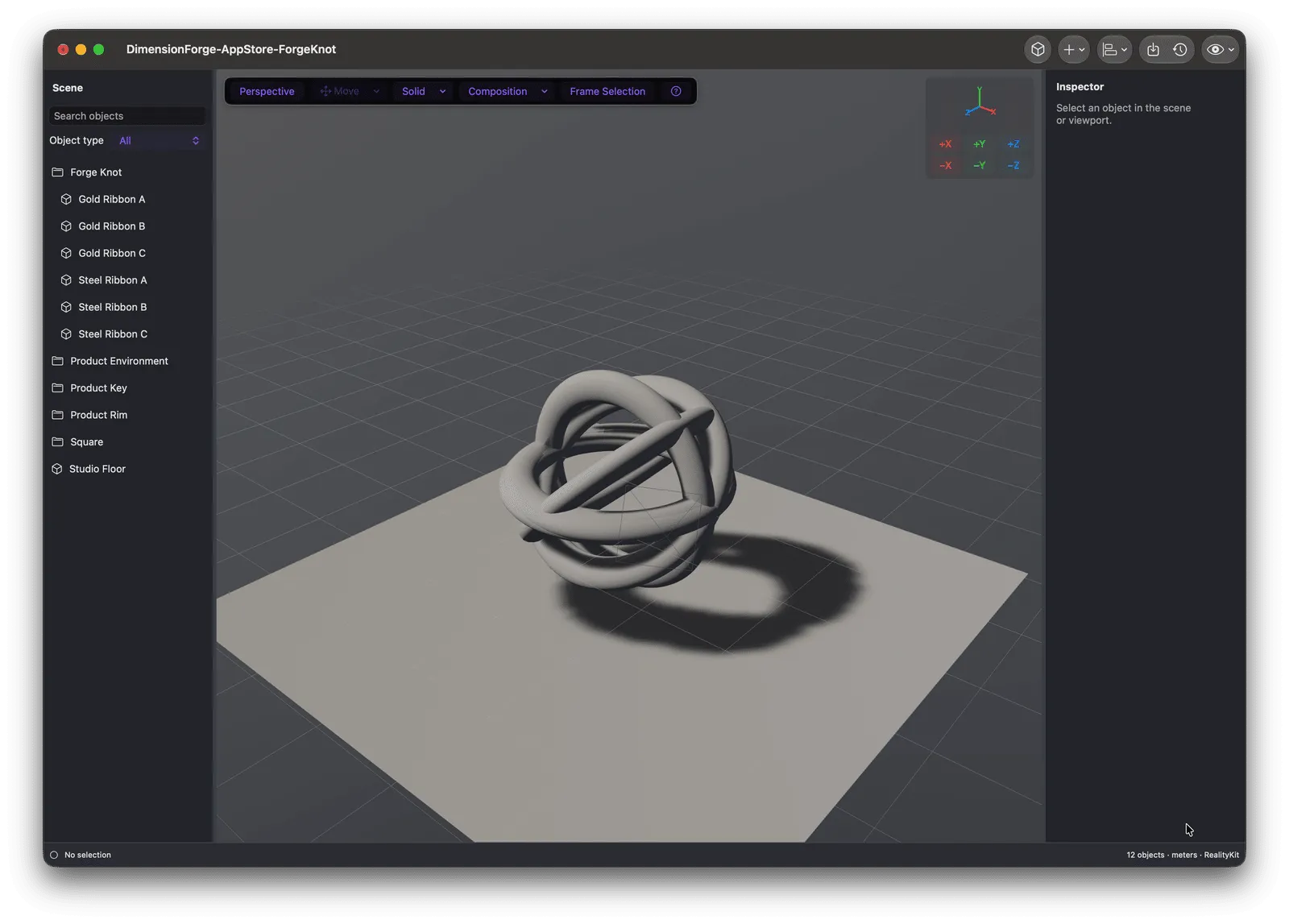
Task: Click the cube icon beside Gold Ribbon A
Action: (x=66, y=200)
